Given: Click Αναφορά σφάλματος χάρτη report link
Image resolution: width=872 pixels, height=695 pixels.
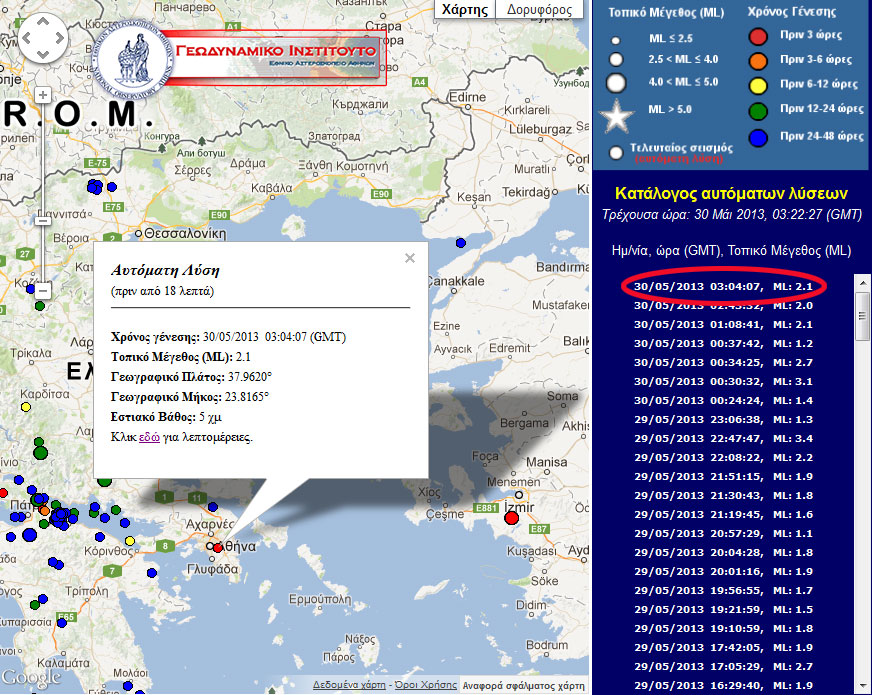Looking at the screenshot, I should (x=522, y=686).
